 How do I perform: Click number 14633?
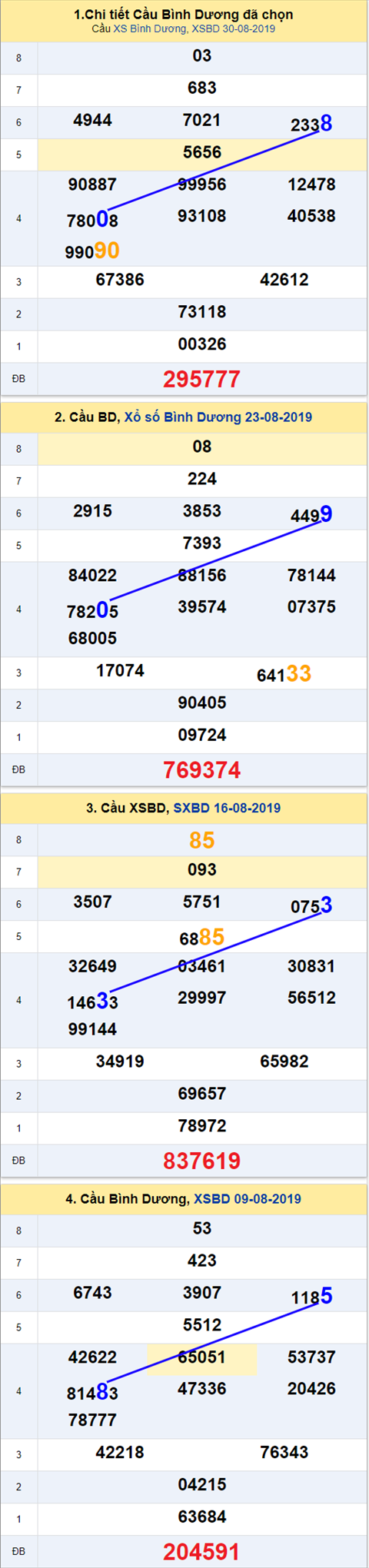92,1002
